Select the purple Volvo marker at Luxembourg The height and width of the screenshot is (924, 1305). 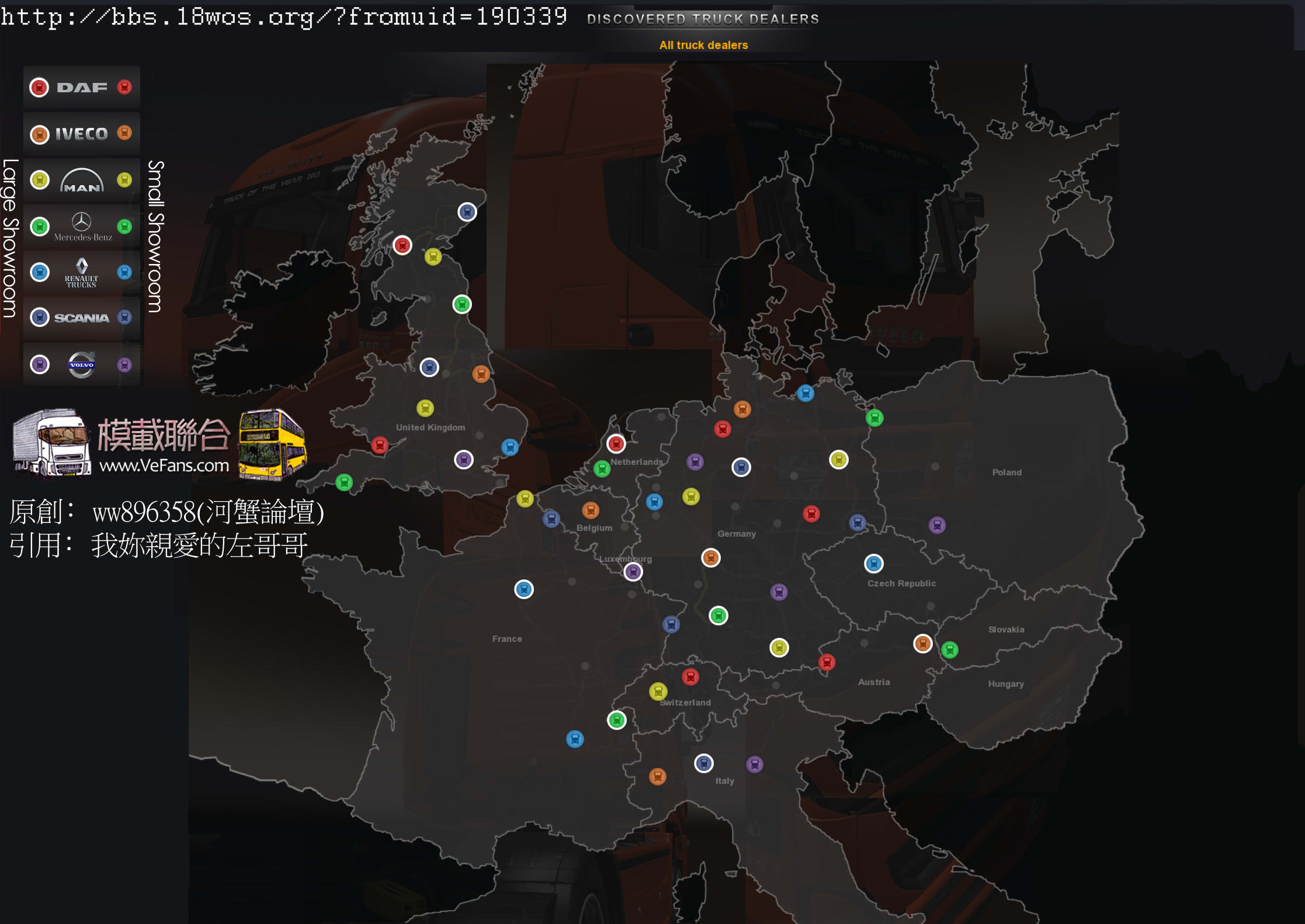click(633, 572)
